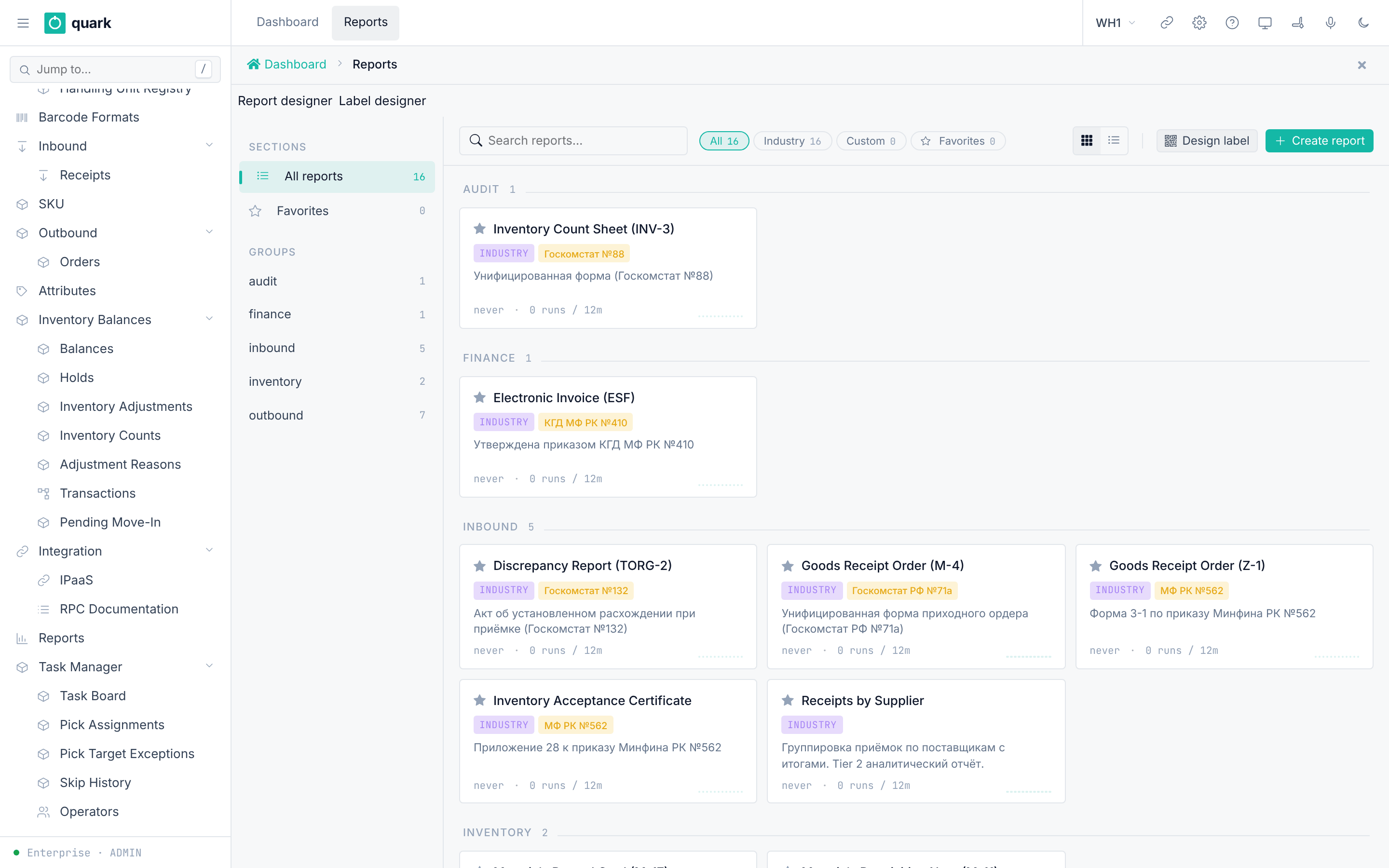Open settings gear in top bar
The width and height of the screenshot is (1389, 868).
pos(1199,23)
